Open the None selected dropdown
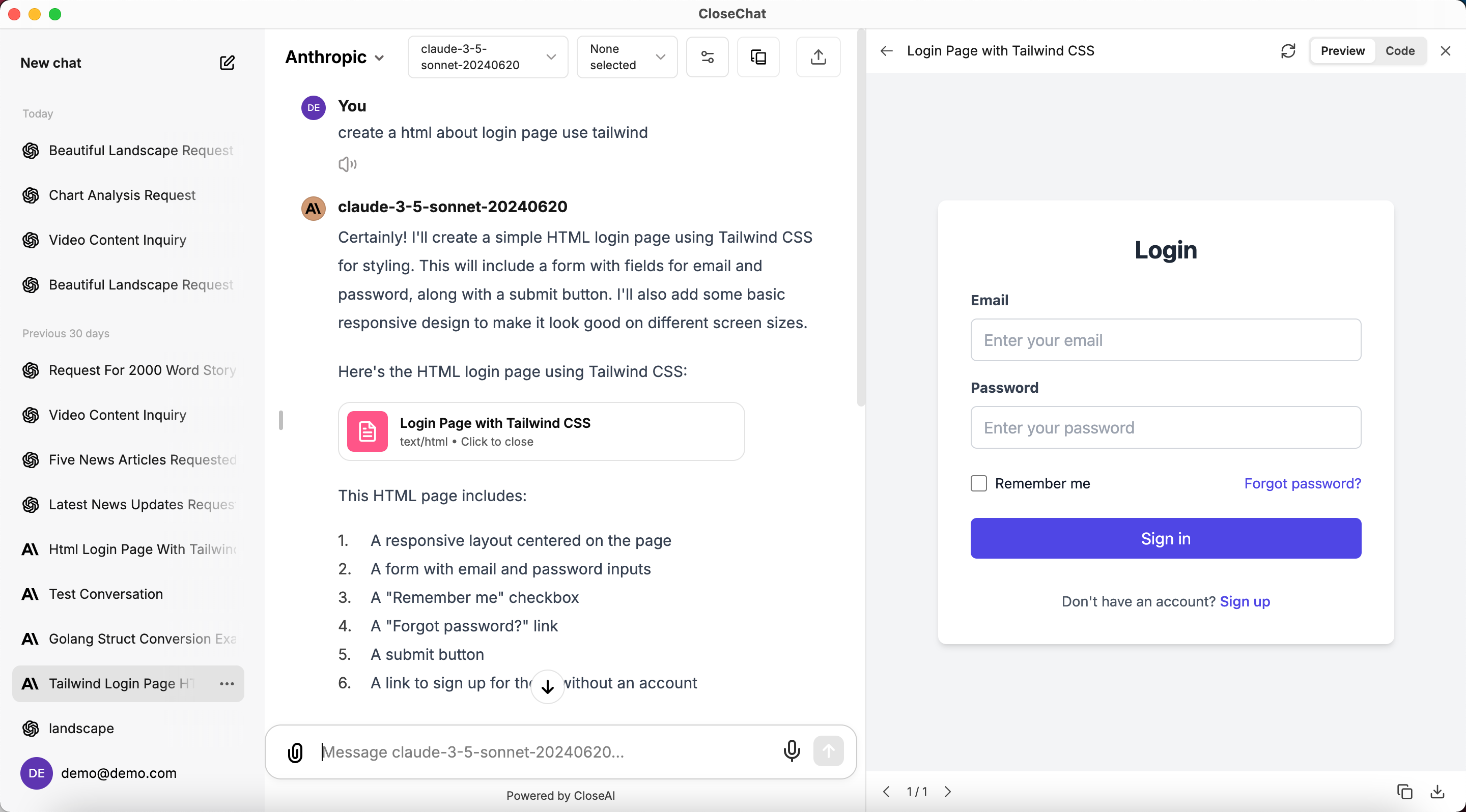The width and height of the screenshot is (1466, 812). tap(627, 57)
